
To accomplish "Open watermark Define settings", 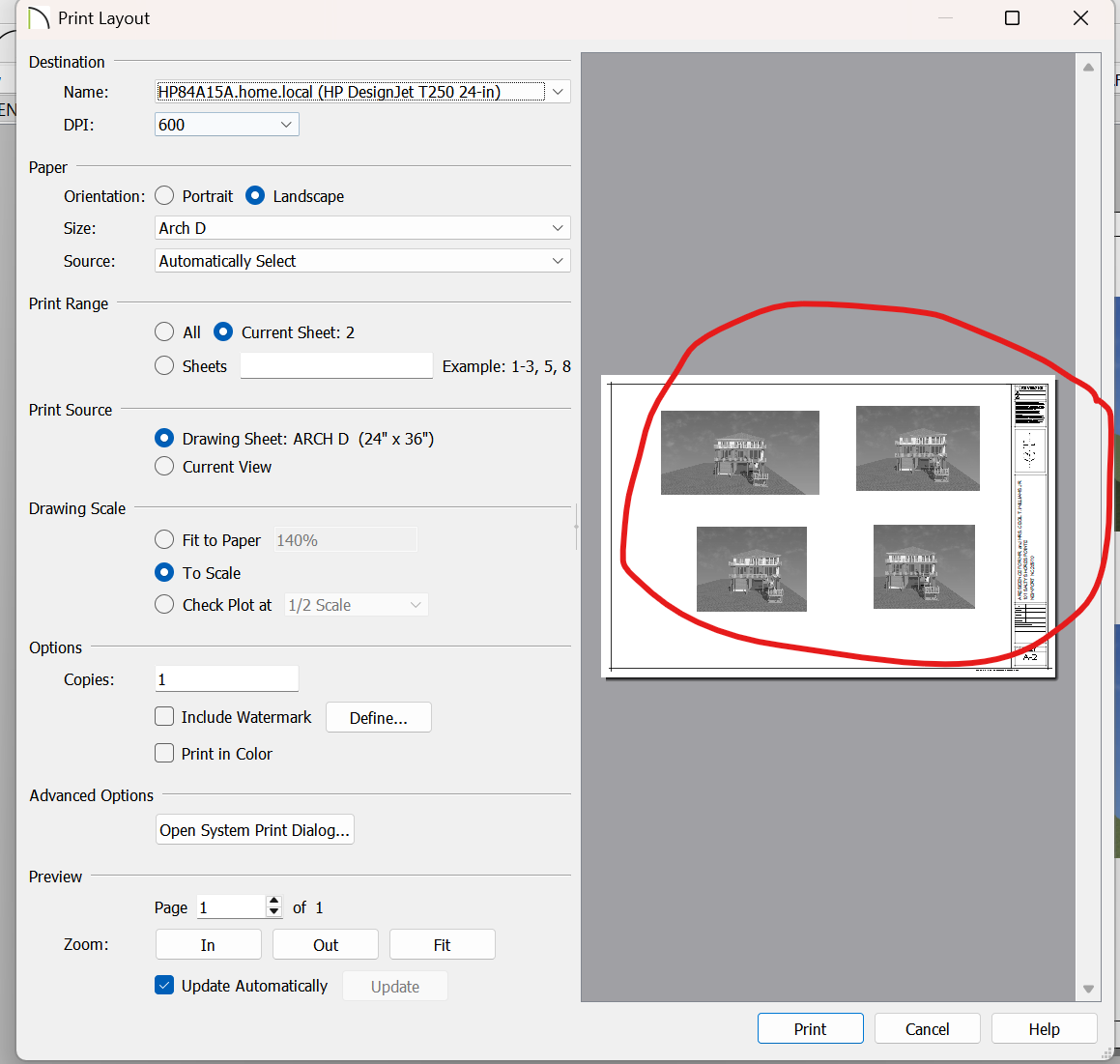I will coord(378,718).
